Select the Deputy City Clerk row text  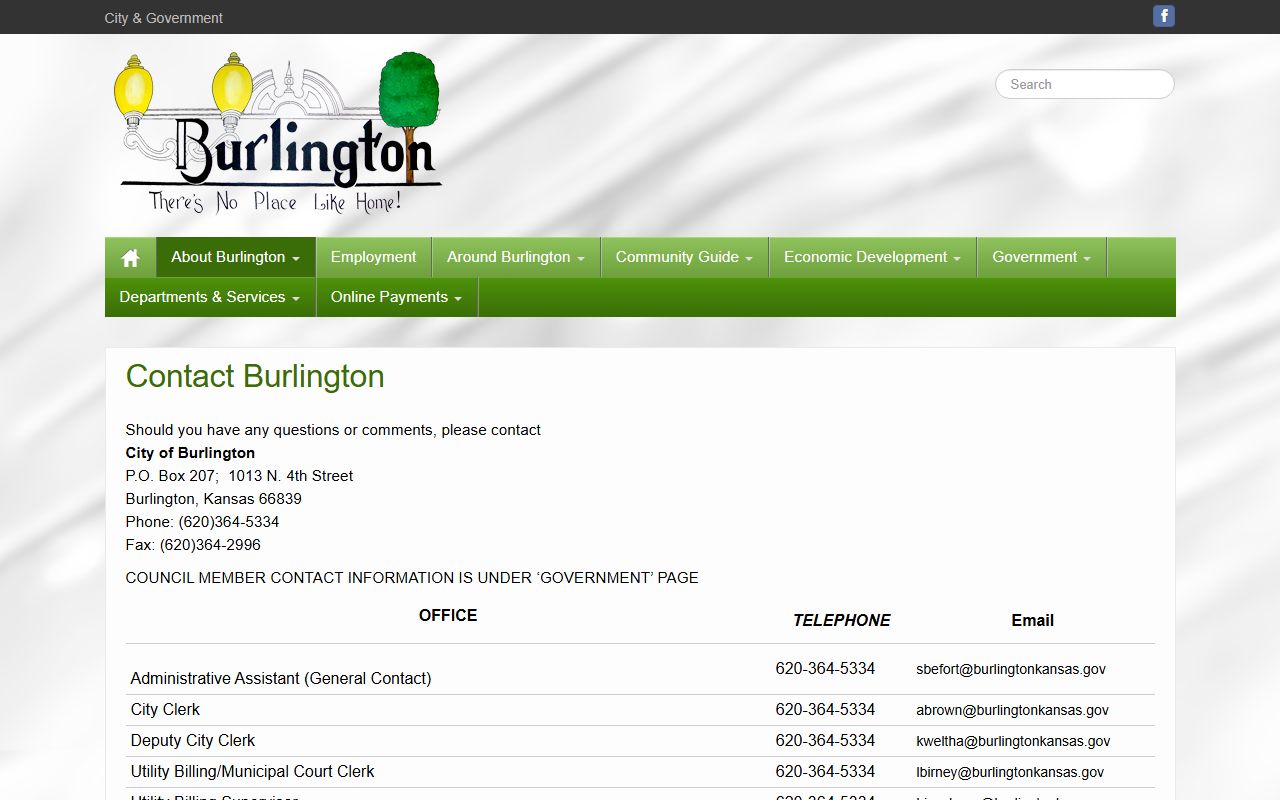[193, 740]
